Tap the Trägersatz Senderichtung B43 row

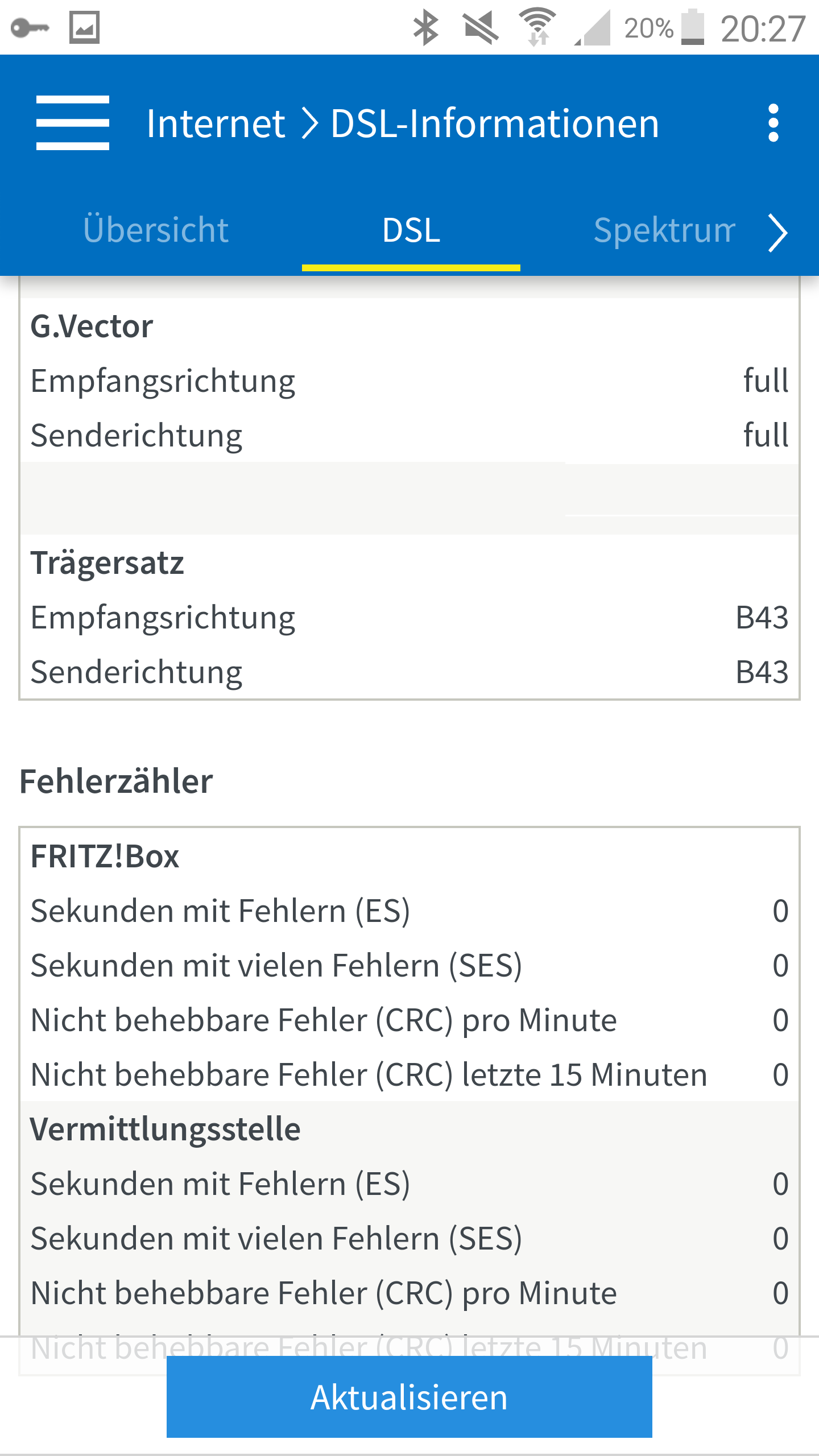coord(409,672)
